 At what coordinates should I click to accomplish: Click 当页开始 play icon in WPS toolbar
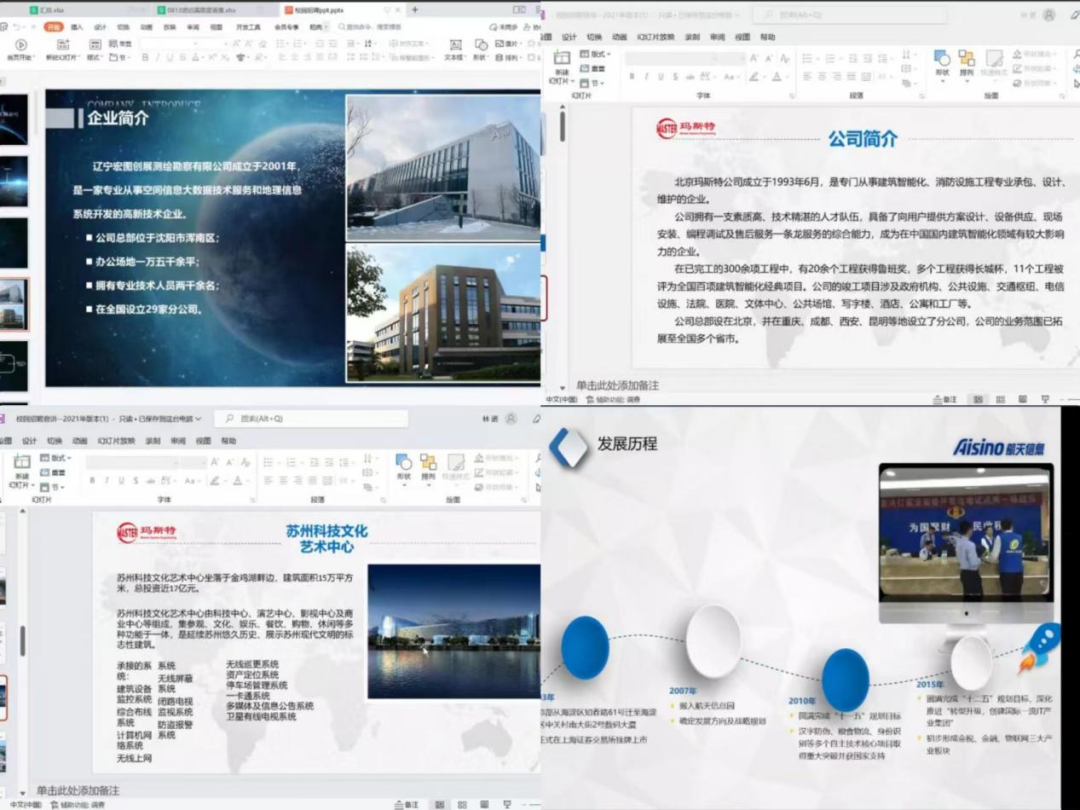21,44
